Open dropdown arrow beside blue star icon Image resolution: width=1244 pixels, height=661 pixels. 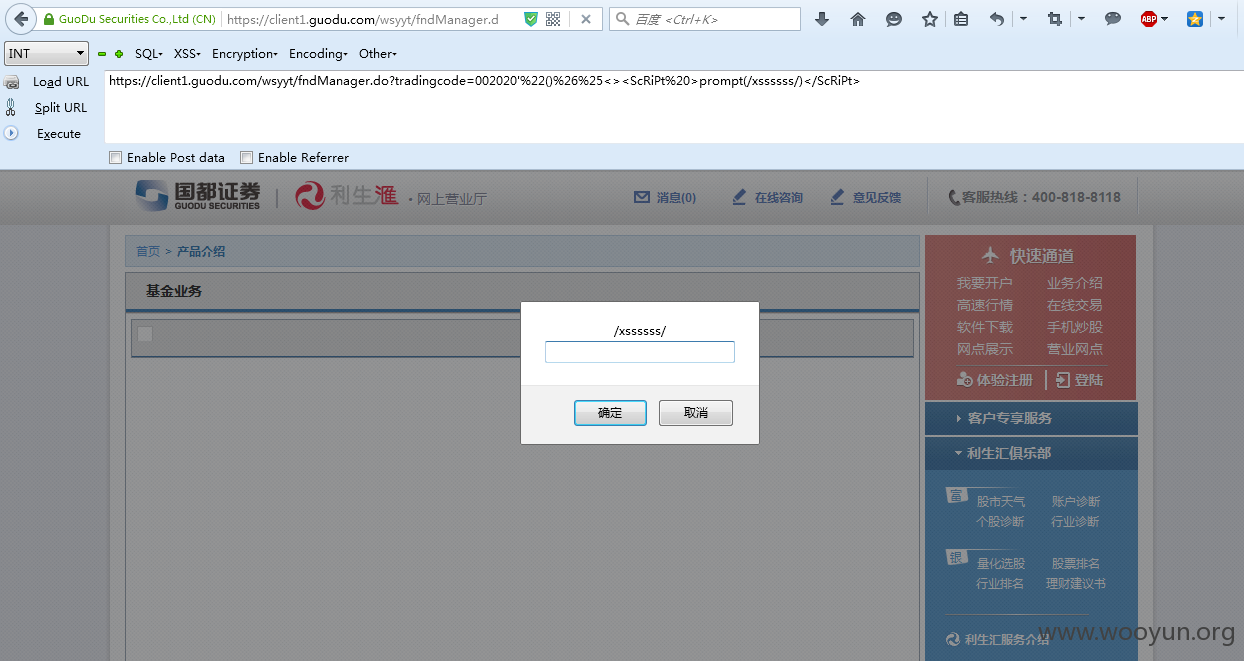[x=1221, y=19]
